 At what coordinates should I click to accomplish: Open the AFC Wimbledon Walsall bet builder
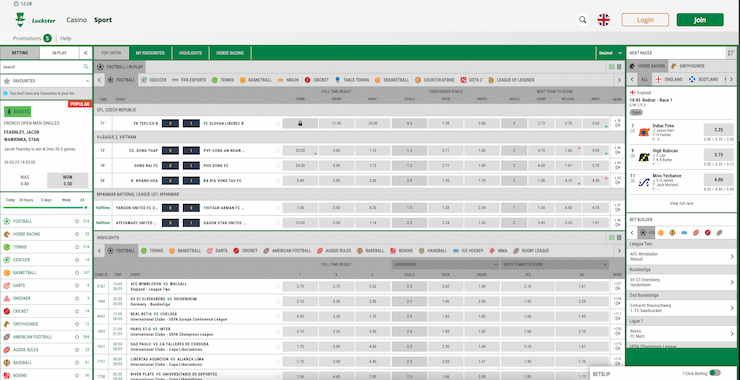coord(681,256)
